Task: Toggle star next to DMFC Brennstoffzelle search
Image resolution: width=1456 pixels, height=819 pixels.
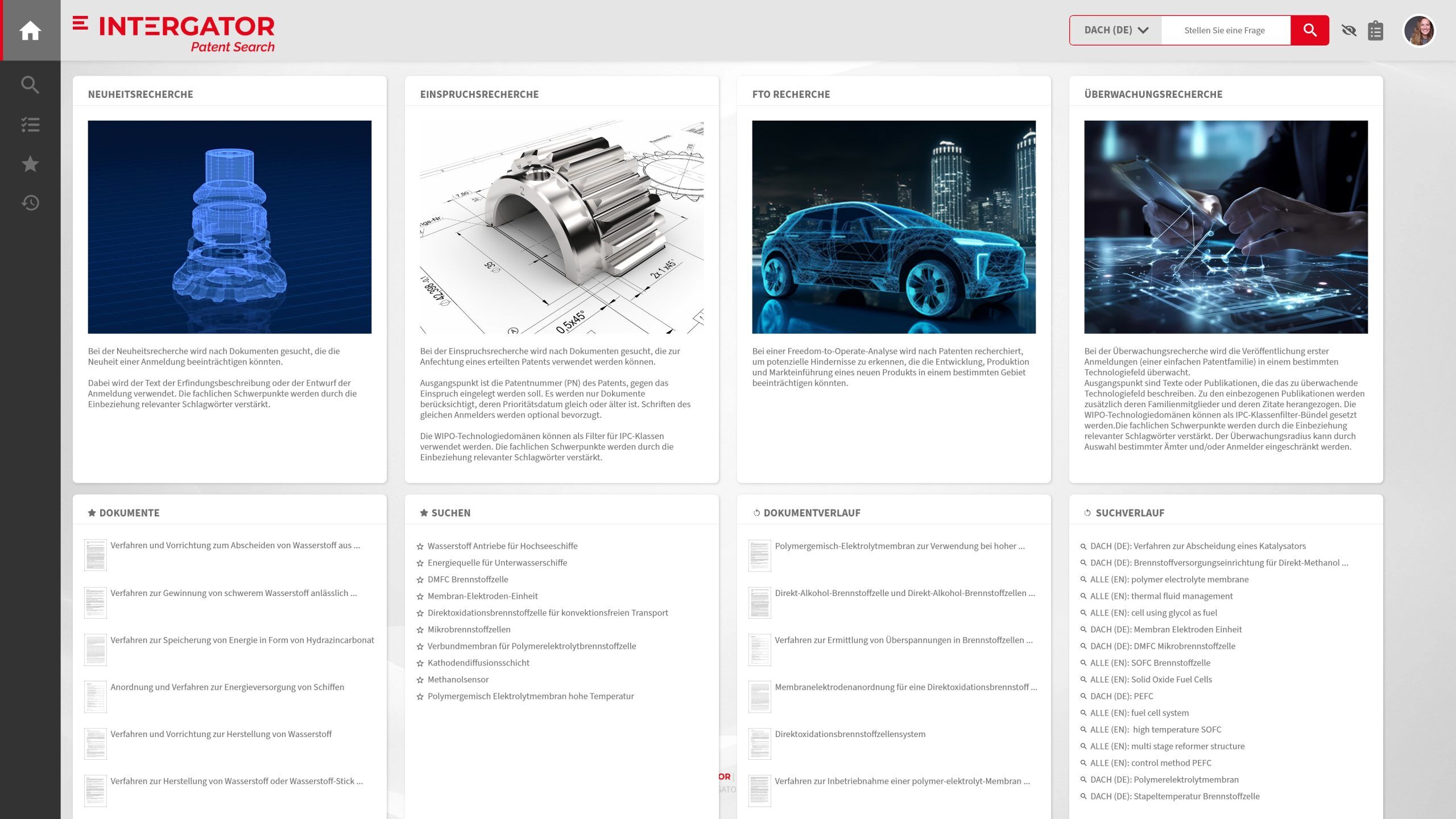Action: click(x=420, y=580)
